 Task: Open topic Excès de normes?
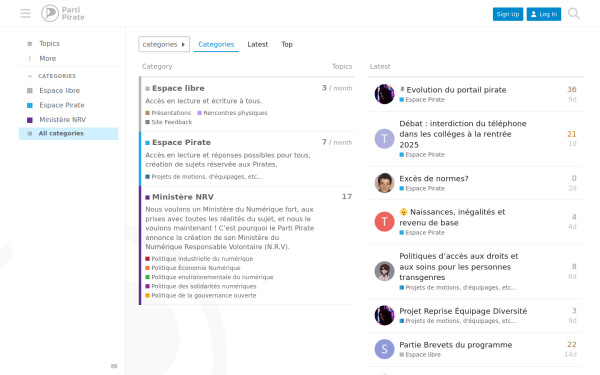coord(434,179)
